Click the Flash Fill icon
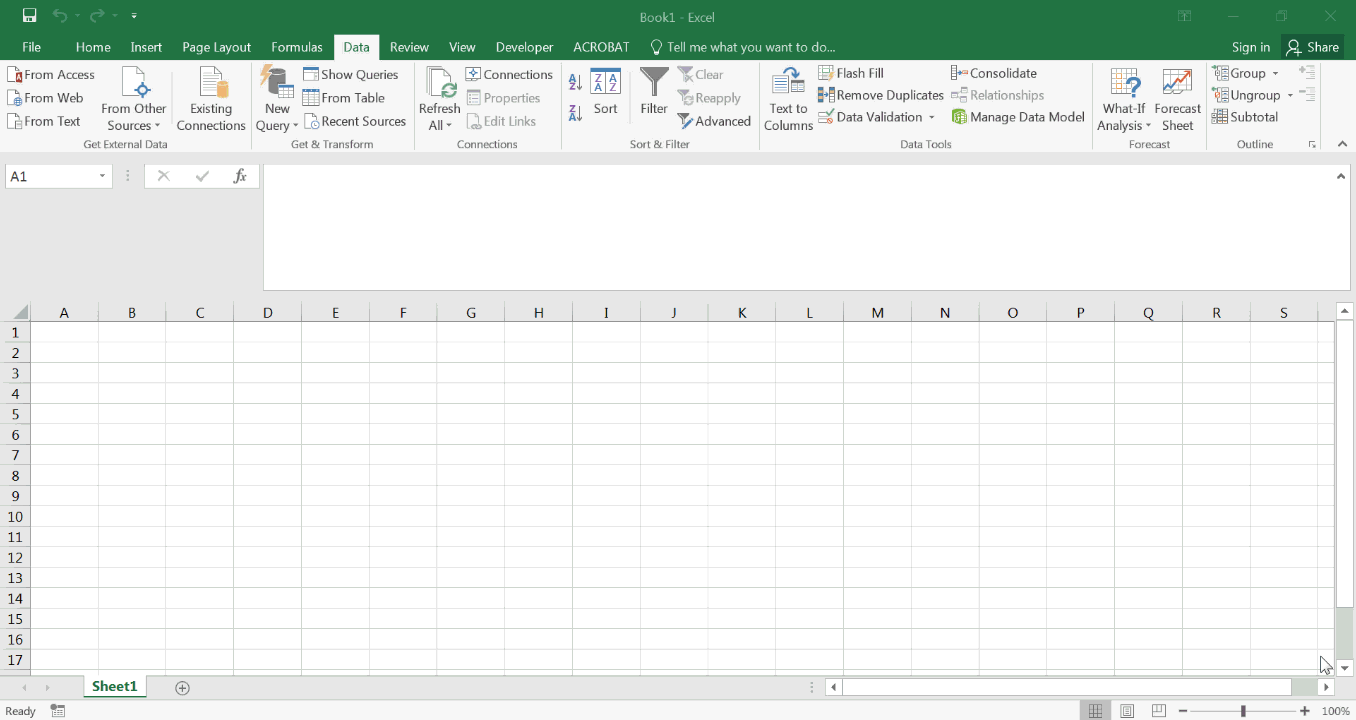The height and width of the screenshot is (720, 1356). pos(827,73)
